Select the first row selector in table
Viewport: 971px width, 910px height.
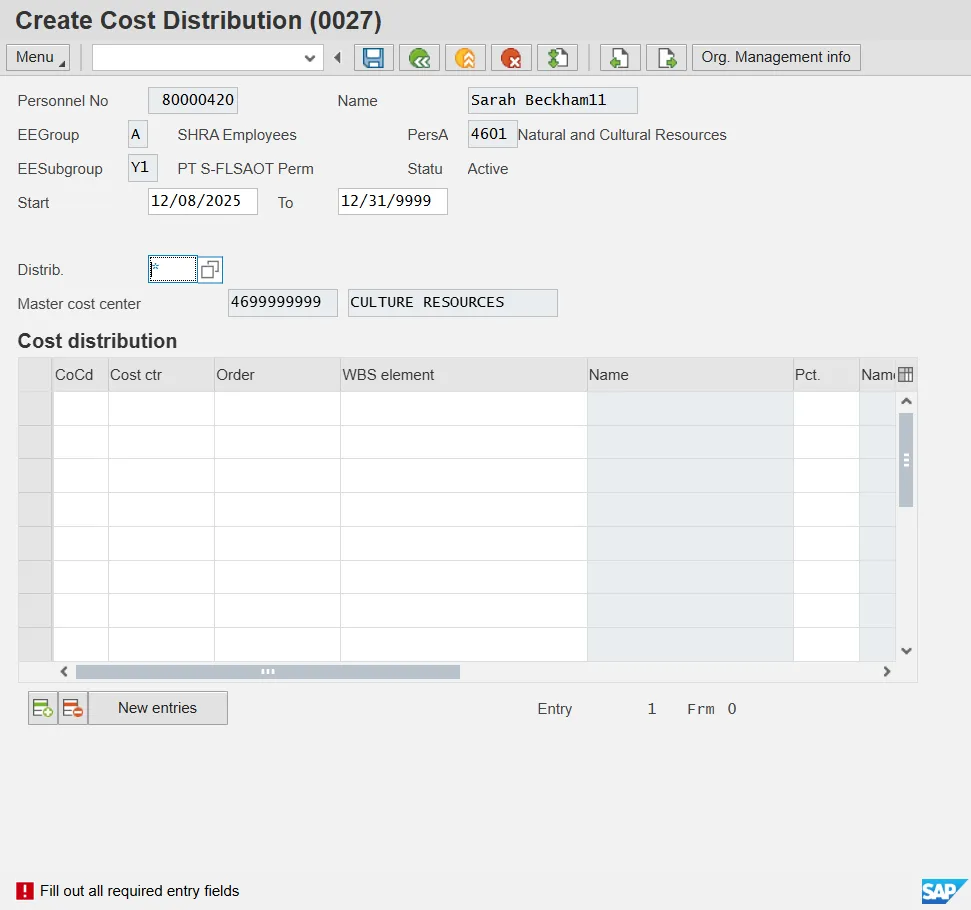coord(35,408)
